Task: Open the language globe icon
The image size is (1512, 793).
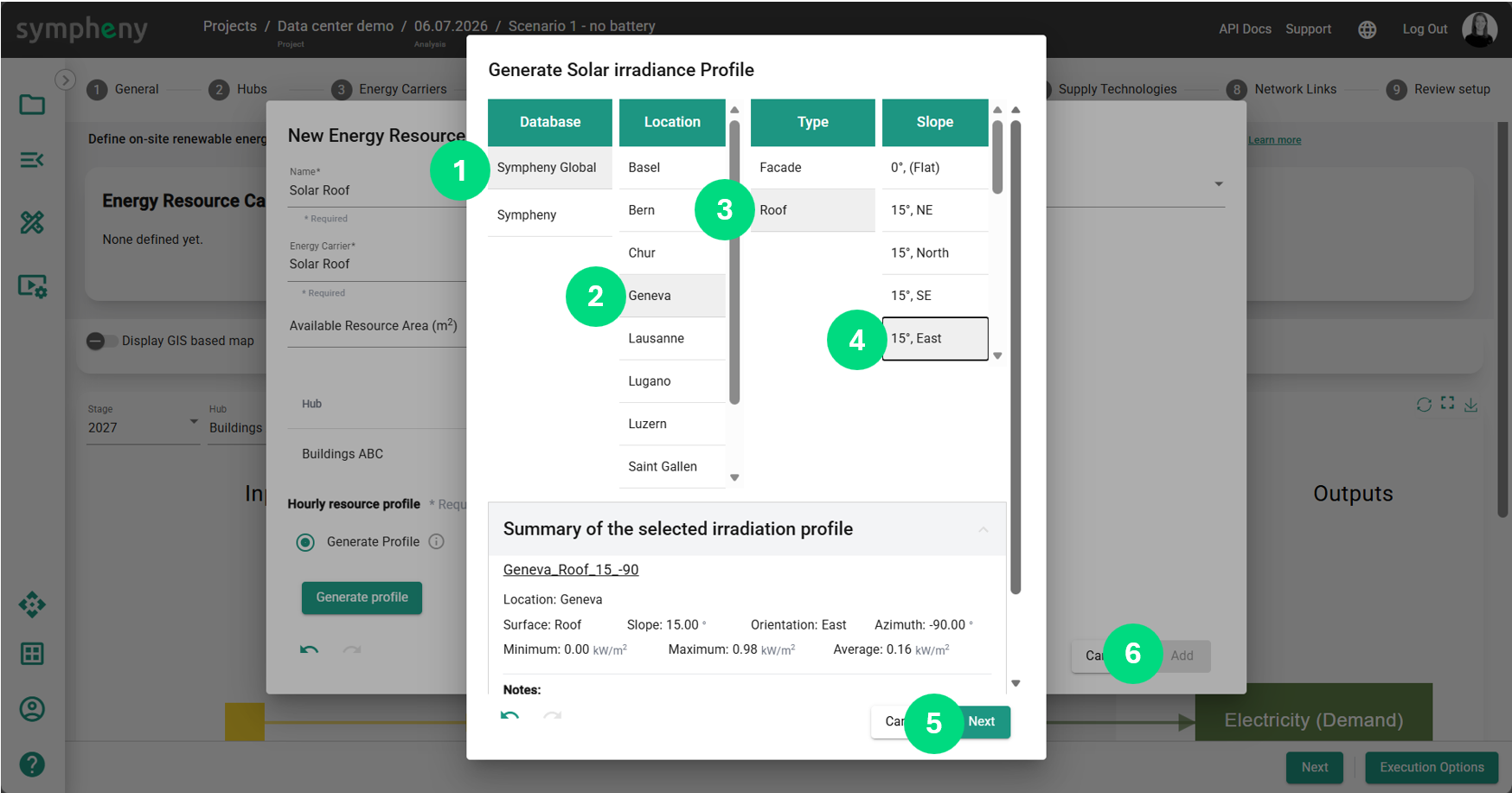Action: (x=1367, y=29)
